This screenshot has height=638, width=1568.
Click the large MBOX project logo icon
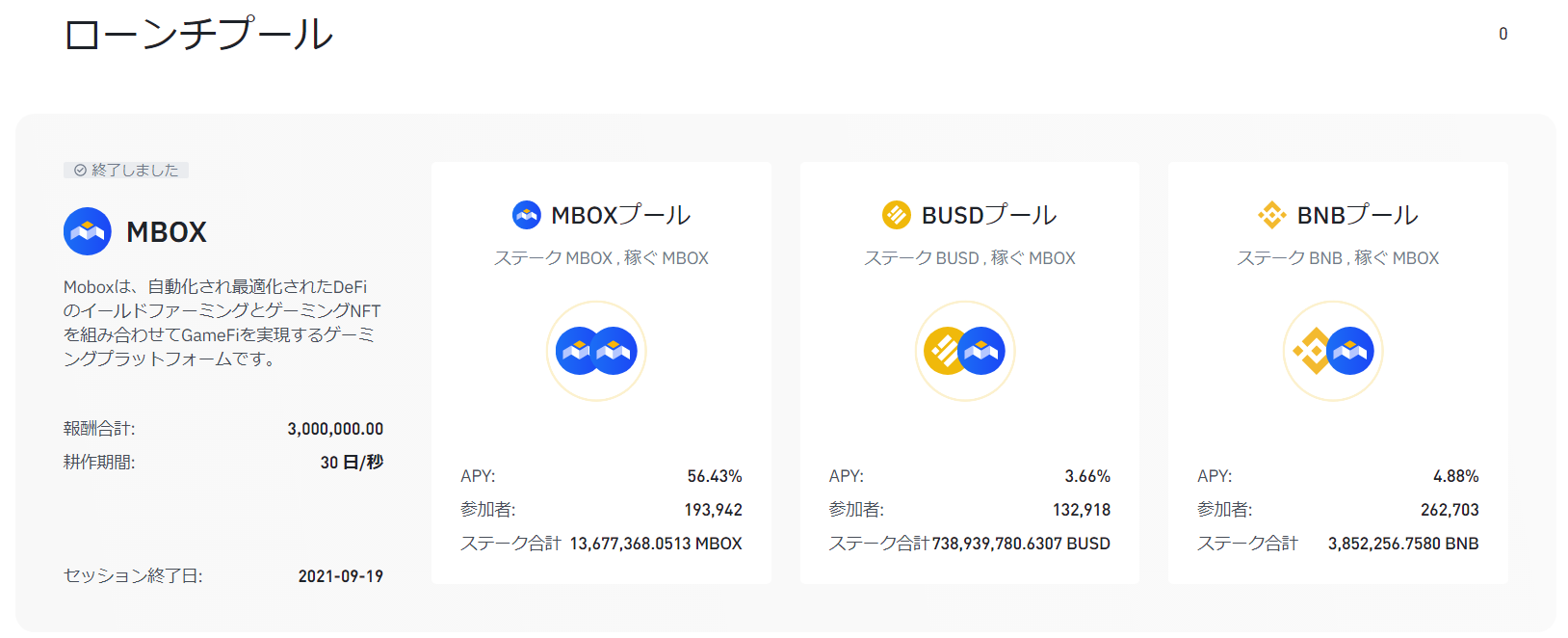(x=88, y=231)
